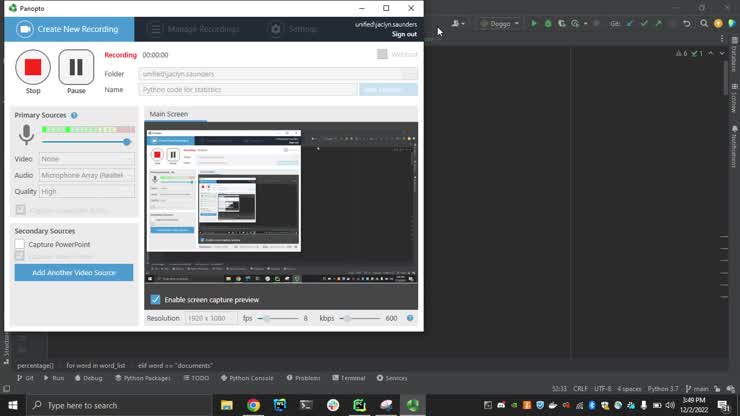
Task: Click the profiler run icon in PyCharm
Action: [x=575, y=23]
